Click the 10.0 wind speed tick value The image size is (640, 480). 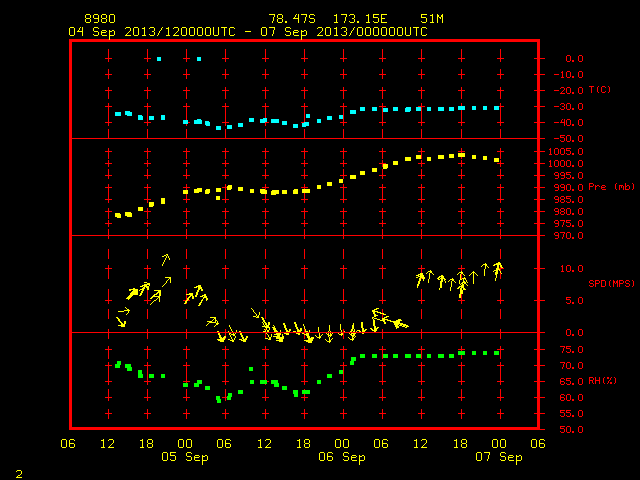pyautogui.click(x=571, y=269)
